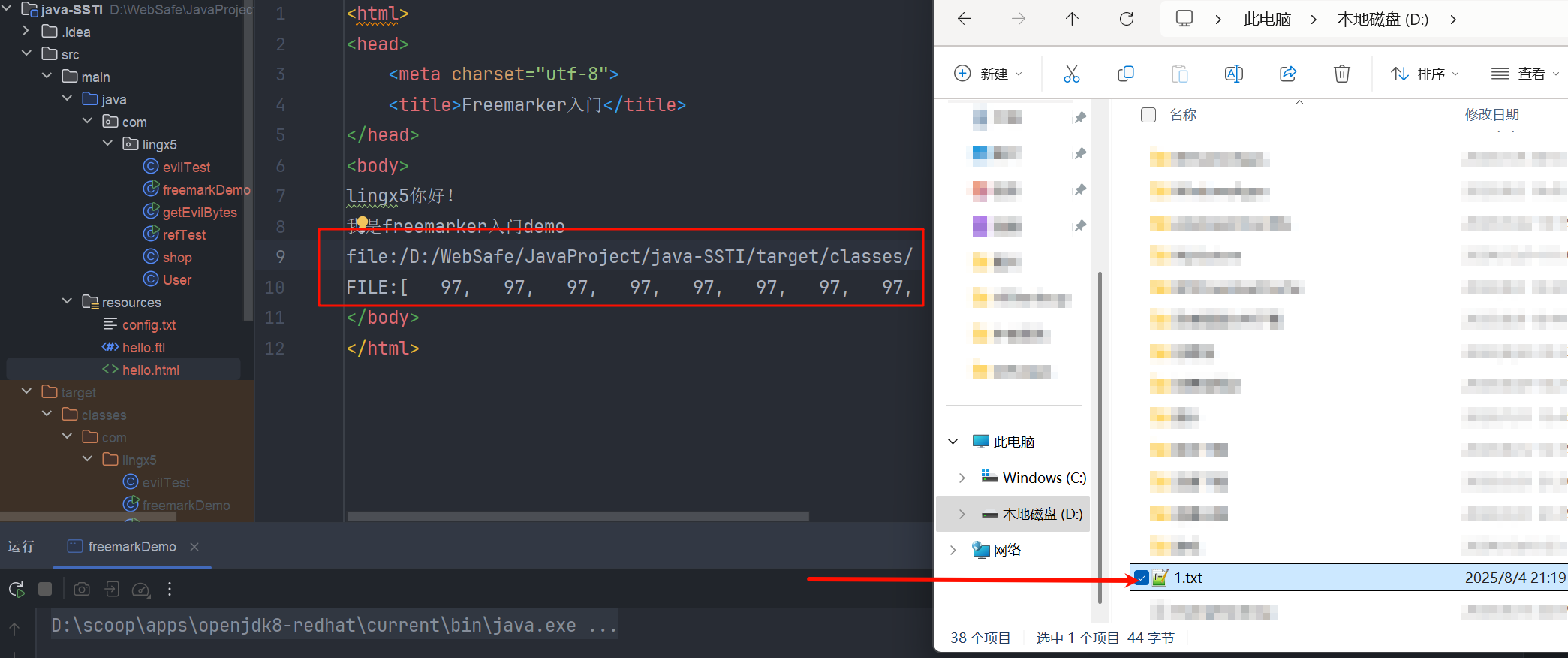The image size is (1568, 658).
Task: Click the 运行 tool window label
Action: [21, 547]
